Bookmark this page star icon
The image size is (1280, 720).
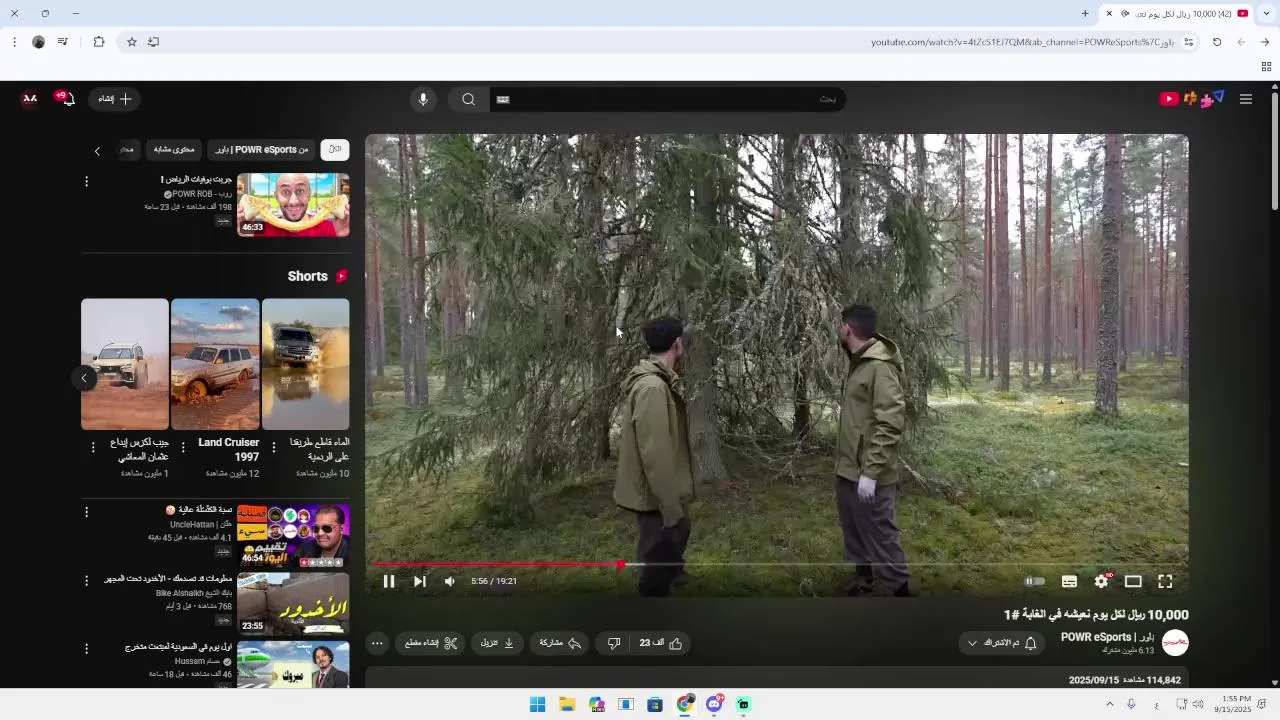tap(131, 42)
